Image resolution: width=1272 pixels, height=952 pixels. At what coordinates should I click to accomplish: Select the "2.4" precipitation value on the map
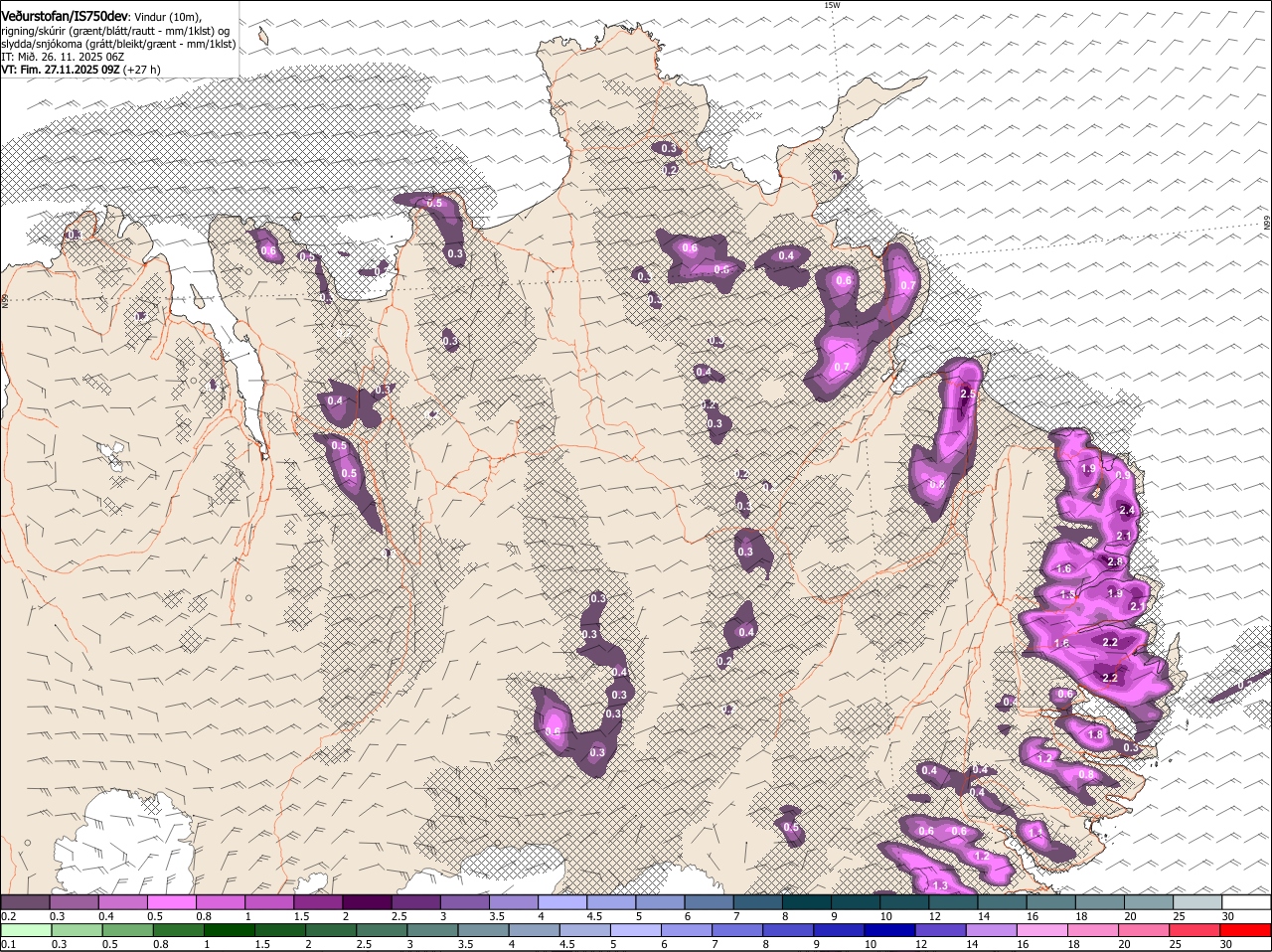click(1126, 510)
